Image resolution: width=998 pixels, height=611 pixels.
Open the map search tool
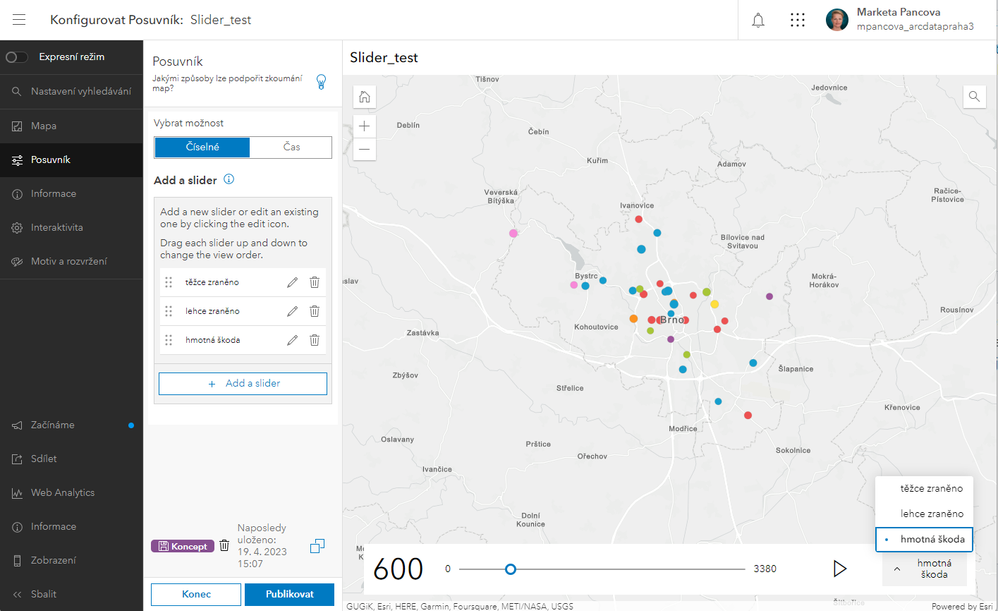(974, 97)
